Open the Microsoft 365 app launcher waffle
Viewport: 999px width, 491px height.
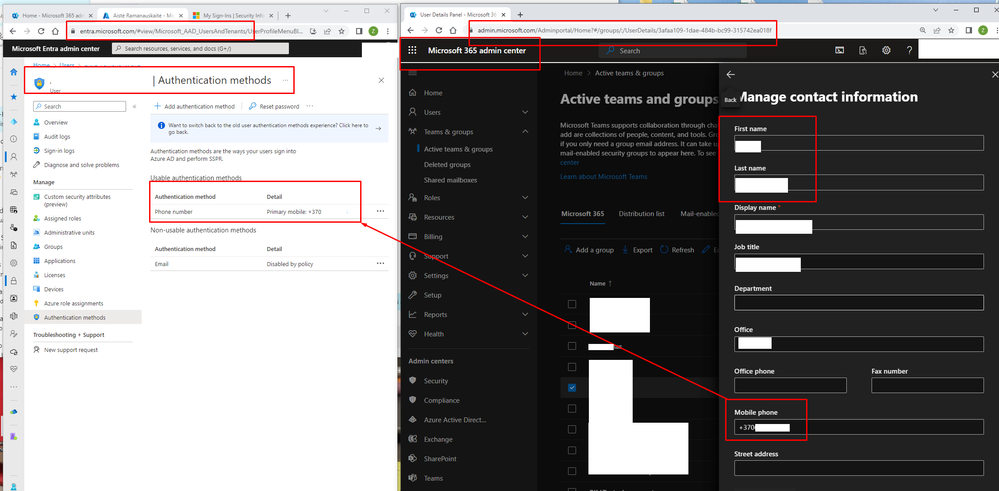coord(412,50)
